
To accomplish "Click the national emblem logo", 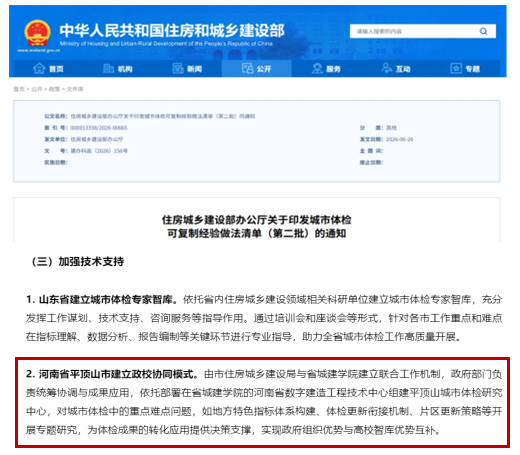I will pos(37,33).
